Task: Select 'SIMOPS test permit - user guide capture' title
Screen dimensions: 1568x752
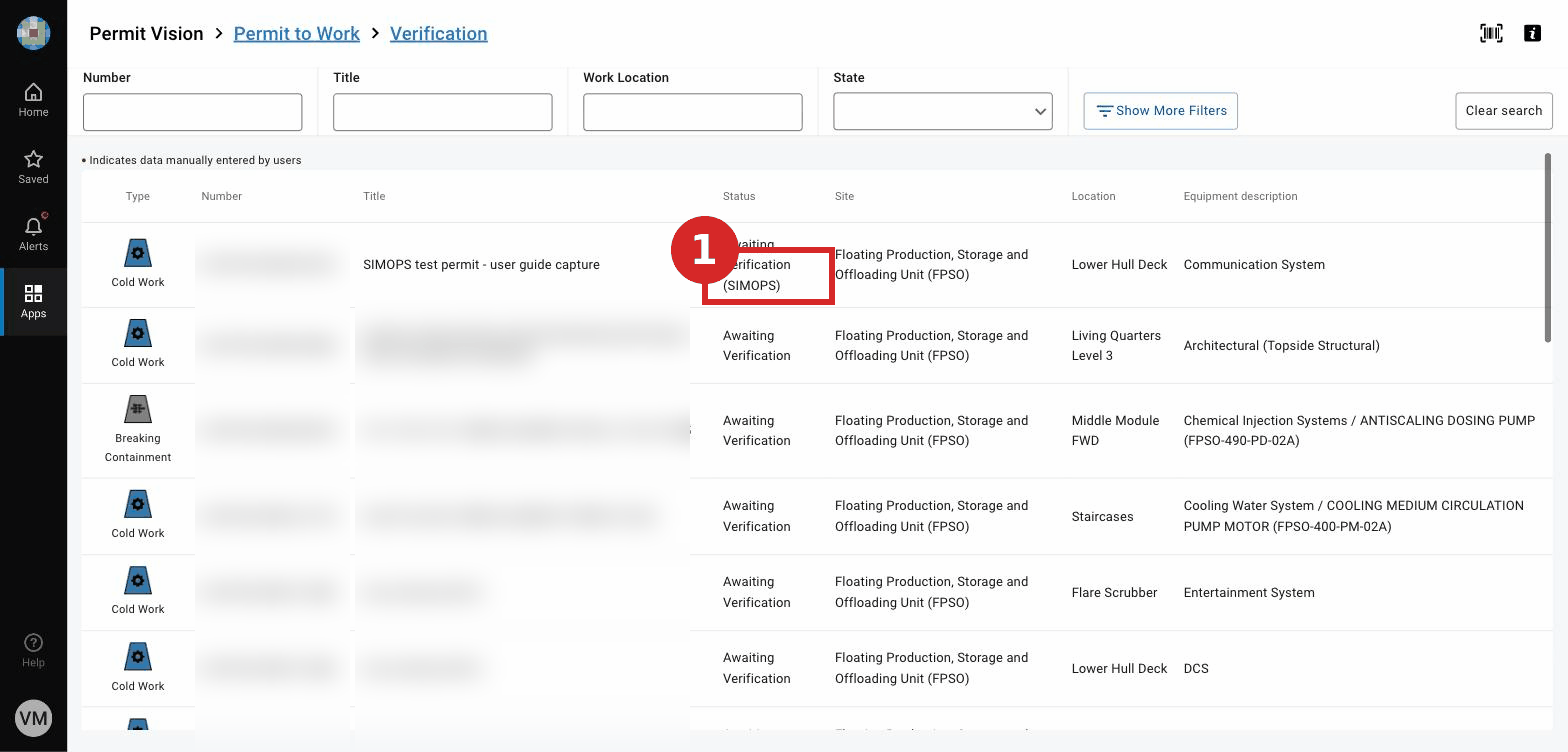Action: click(x=481, y=265)
